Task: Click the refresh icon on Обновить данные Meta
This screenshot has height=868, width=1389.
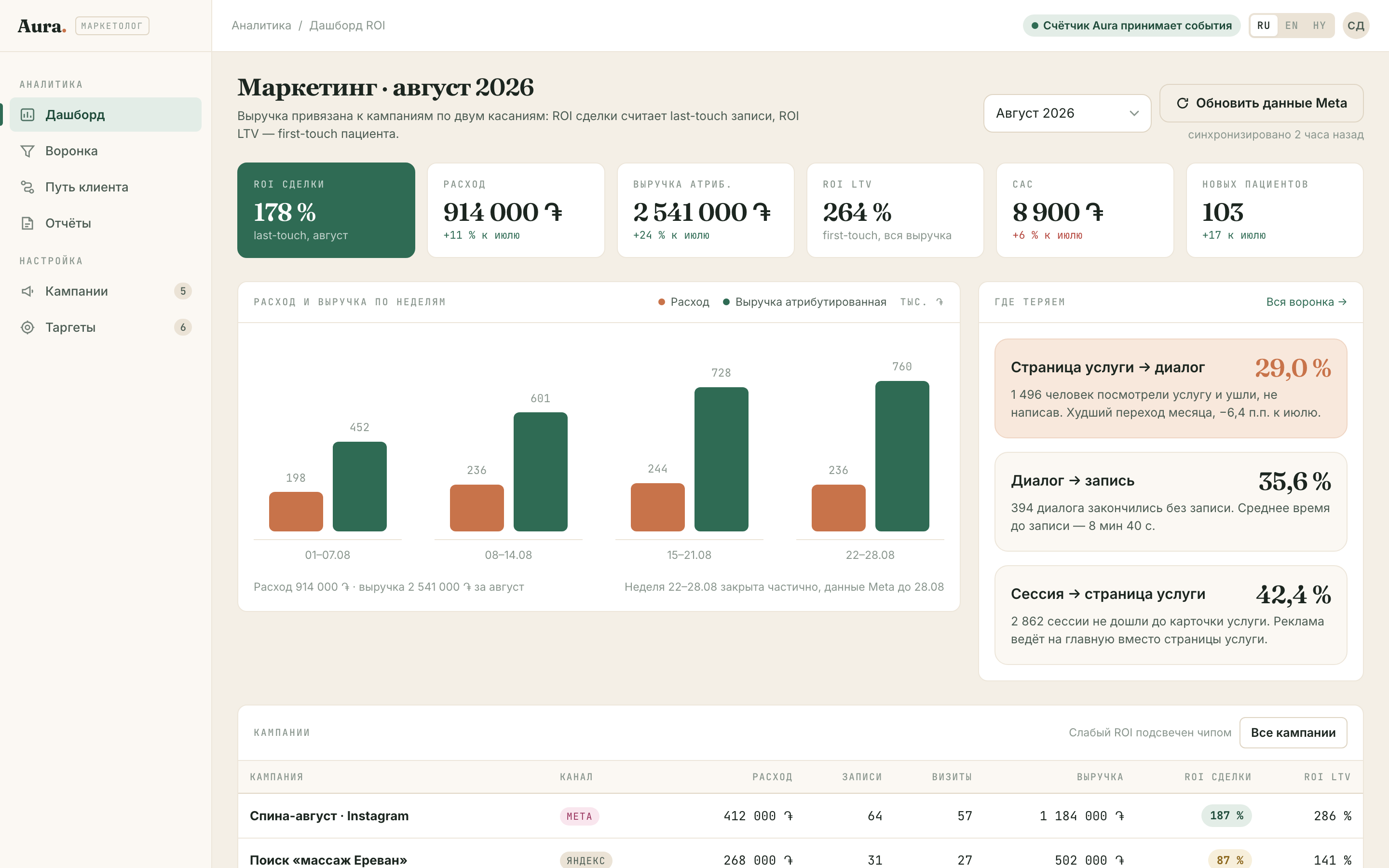Action: [x=1183, y=103]
